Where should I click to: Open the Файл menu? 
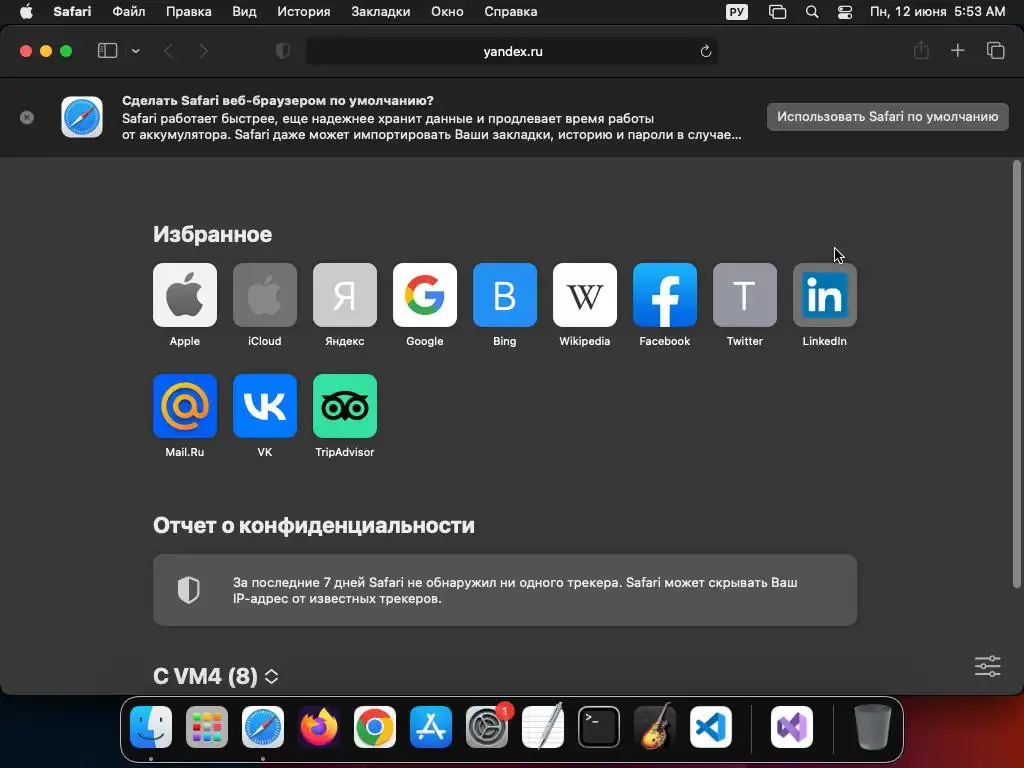[129, 12]
